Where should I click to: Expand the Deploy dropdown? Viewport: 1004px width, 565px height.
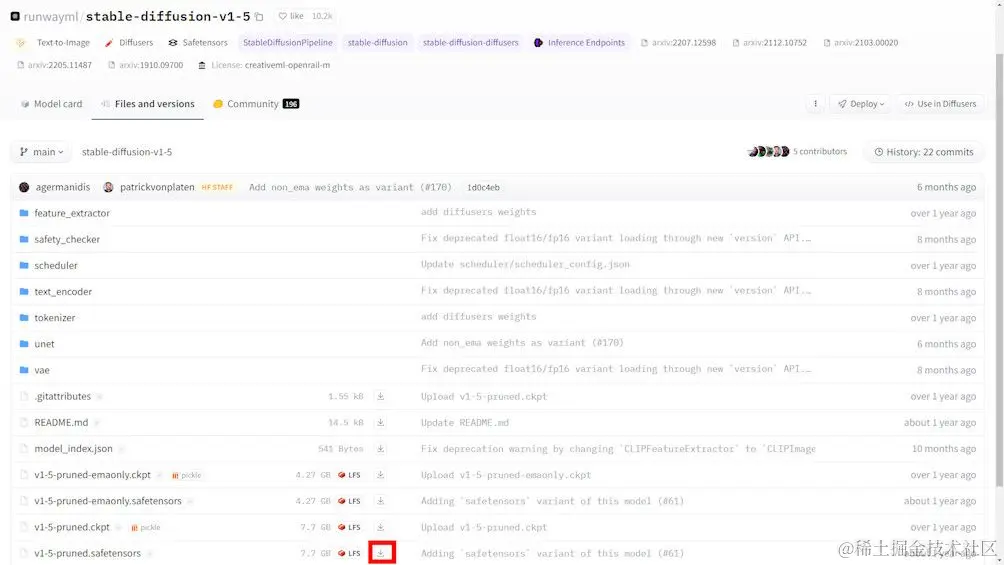[861, 104]
